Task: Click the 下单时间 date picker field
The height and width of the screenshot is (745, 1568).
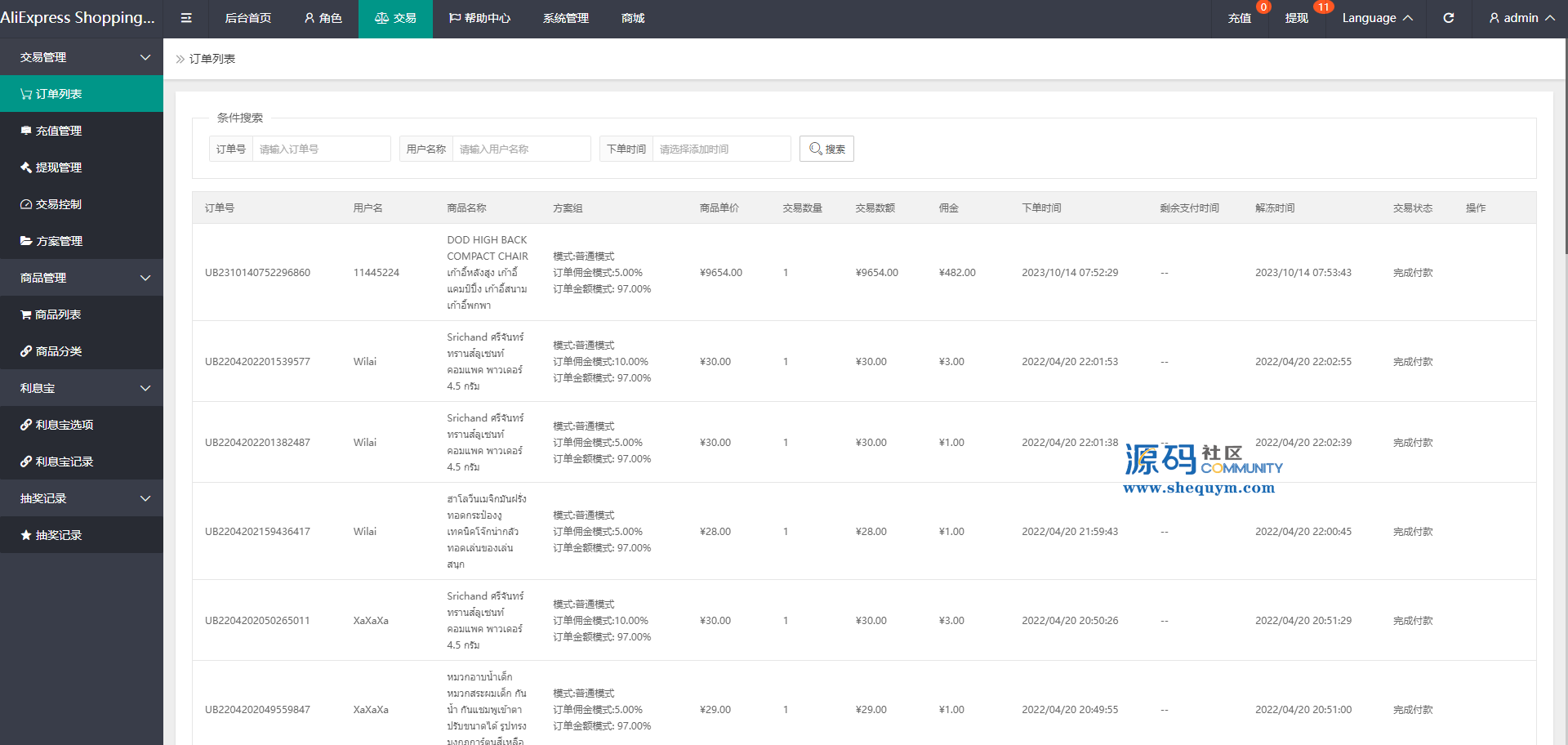Action: 722,149
